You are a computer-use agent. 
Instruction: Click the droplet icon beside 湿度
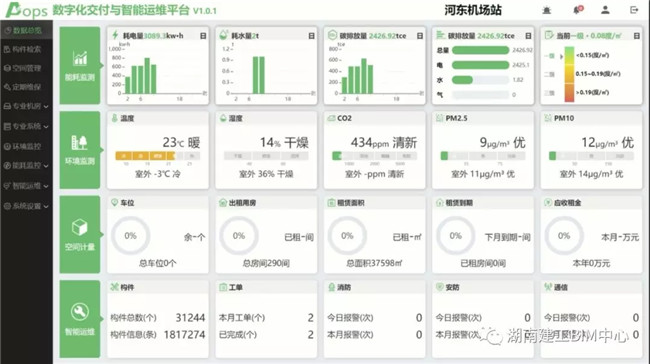coord(223,118)
